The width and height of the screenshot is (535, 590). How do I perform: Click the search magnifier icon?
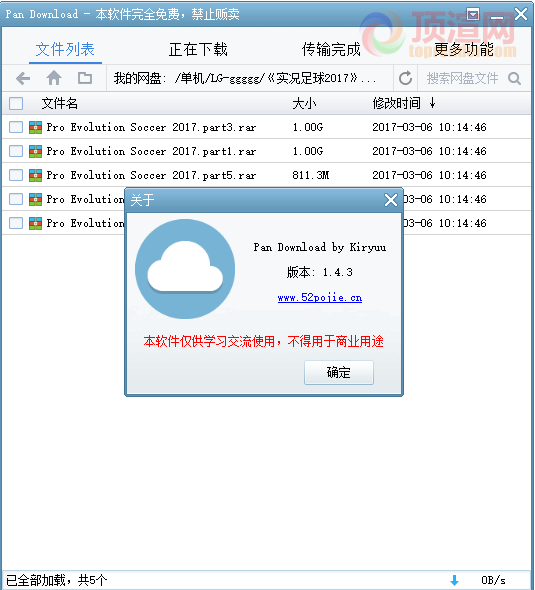click(x=514, y=78)
